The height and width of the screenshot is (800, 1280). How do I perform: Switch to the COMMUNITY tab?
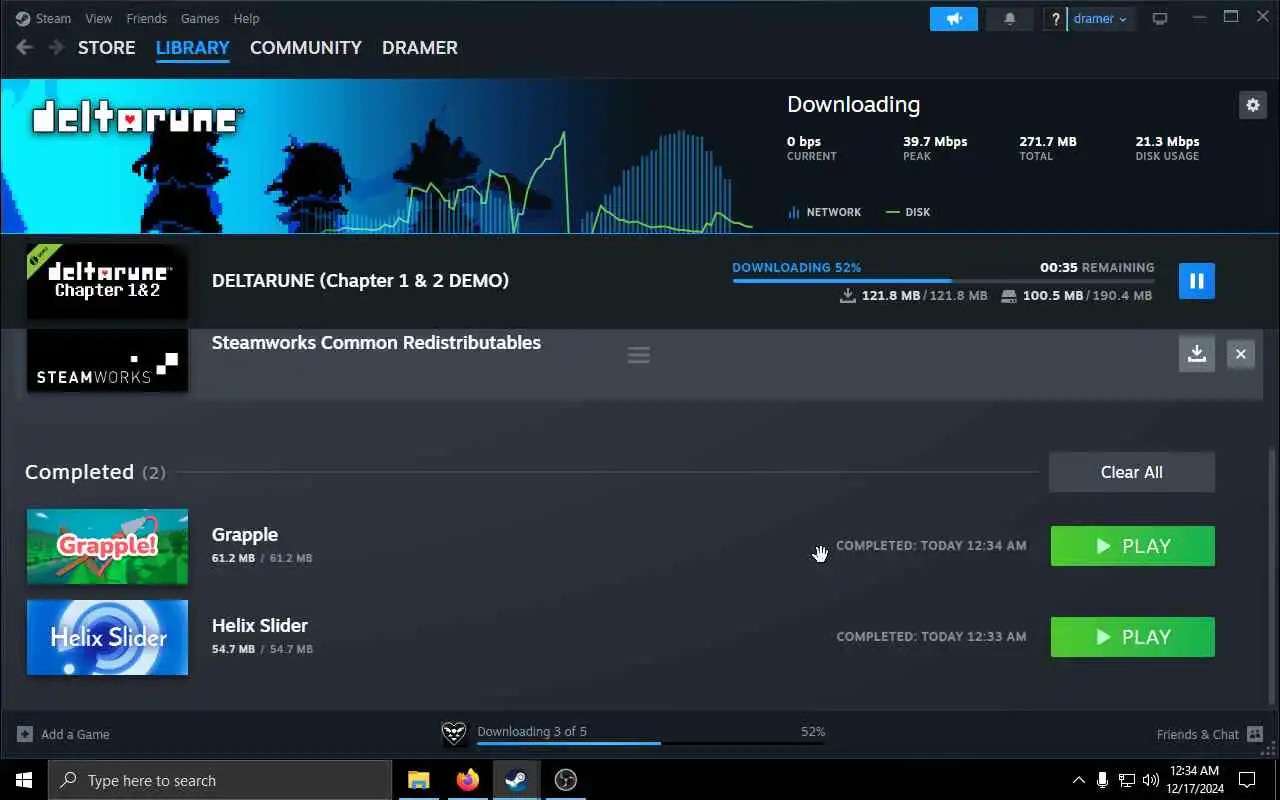[x=306, y=48]
